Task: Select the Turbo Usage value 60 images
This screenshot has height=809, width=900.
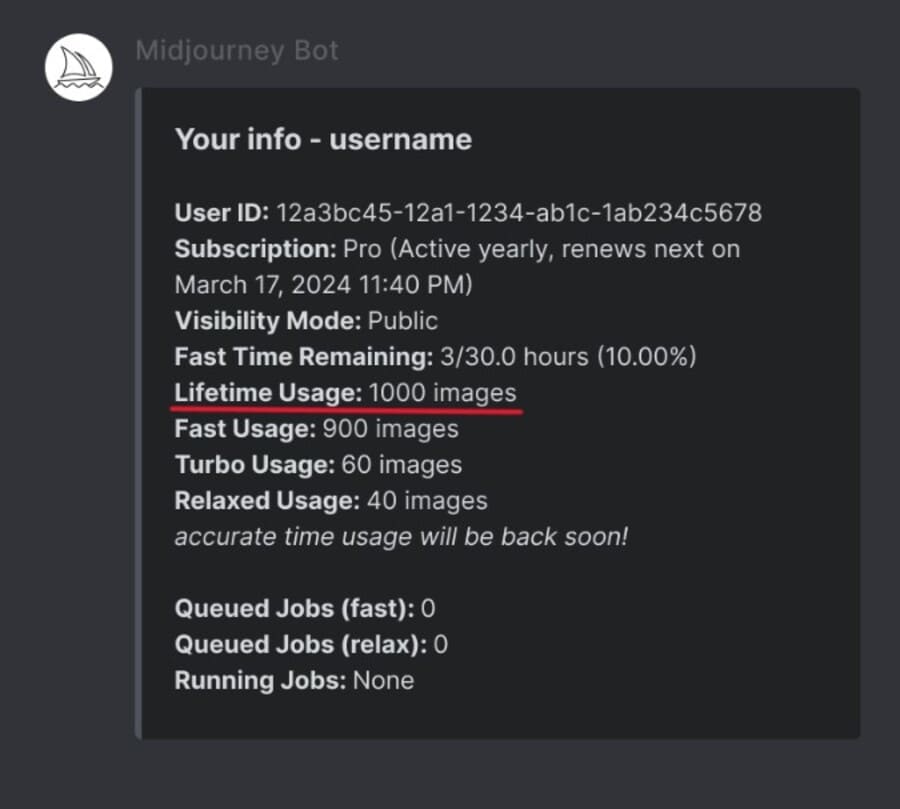Action: 402,465
